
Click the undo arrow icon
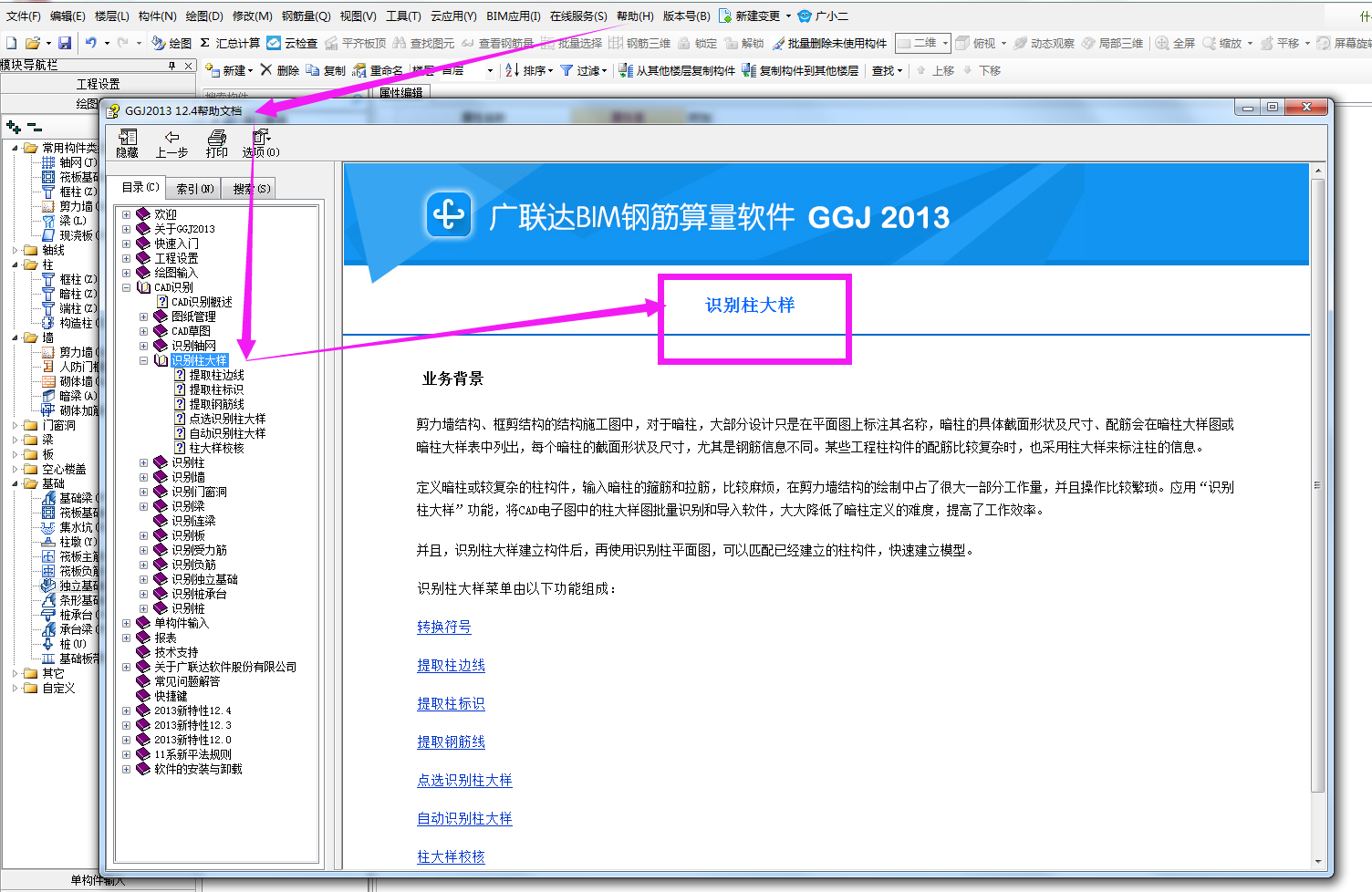[x=90, y=43]
